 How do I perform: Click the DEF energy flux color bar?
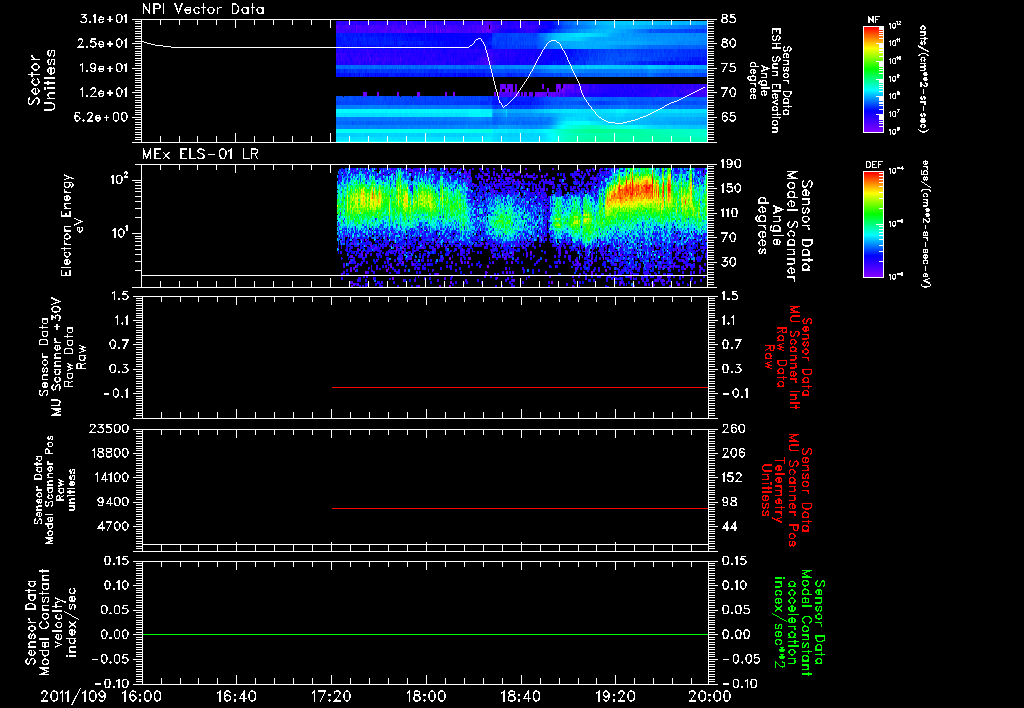point(874,223)
